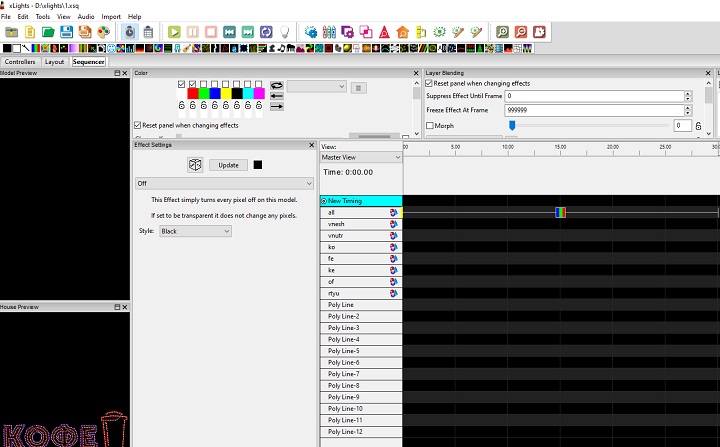Toggle Reset panel checkbox in Layer Blending
This screenshot has height=447, width=720.
coord(430,84)
